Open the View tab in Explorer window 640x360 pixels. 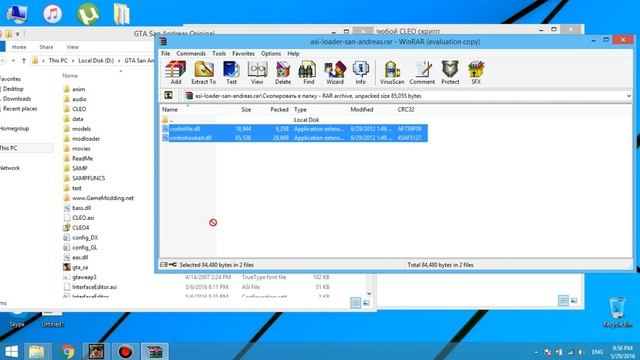[x=73, y=47]
